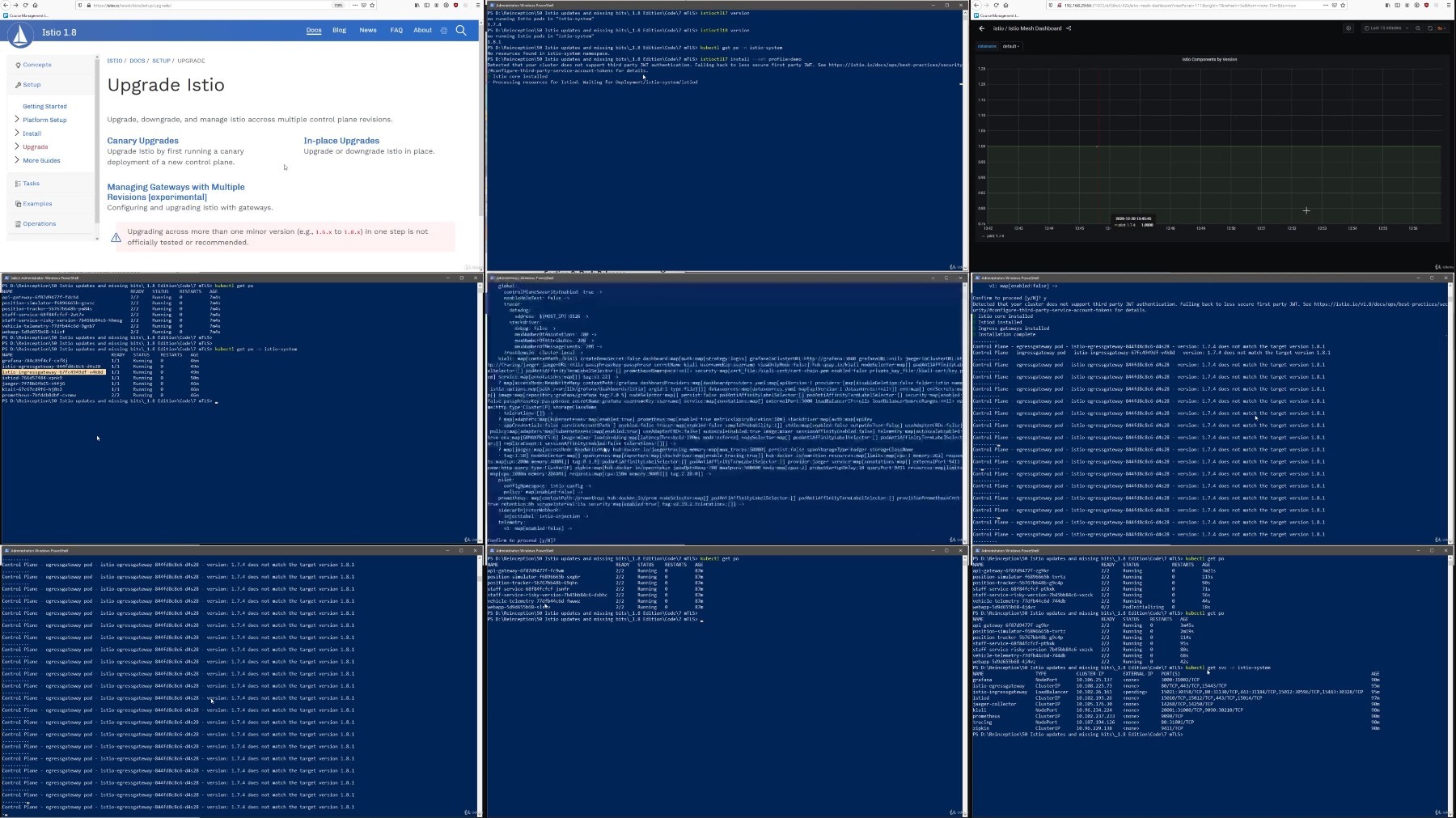Click Grafana refresh dashboard icon
Screen dimensions: 1456x818
click(x=1430, y=28)
